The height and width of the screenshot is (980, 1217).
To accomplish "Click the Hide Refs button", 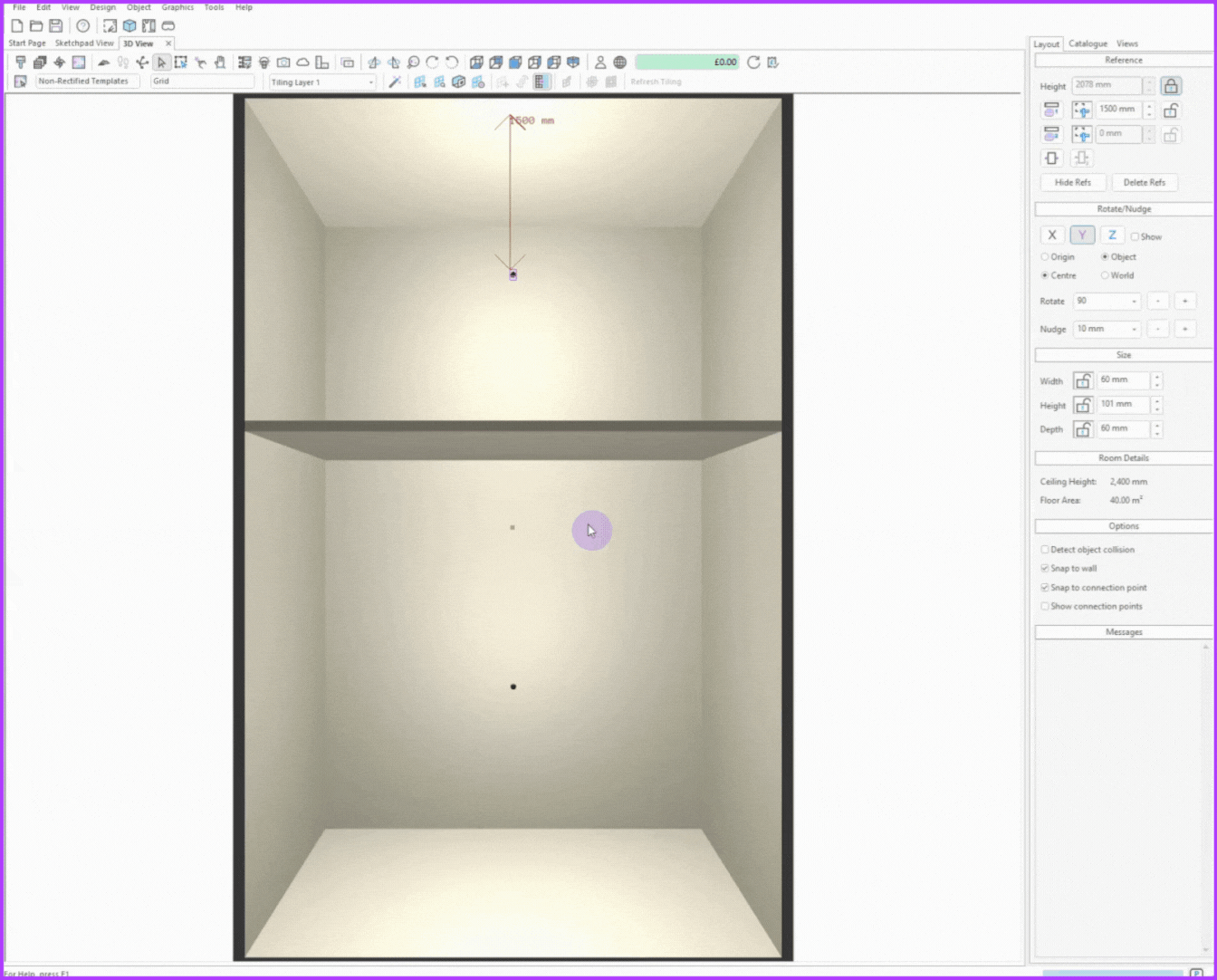I will pyautogui.click(x=1073, y=183).
